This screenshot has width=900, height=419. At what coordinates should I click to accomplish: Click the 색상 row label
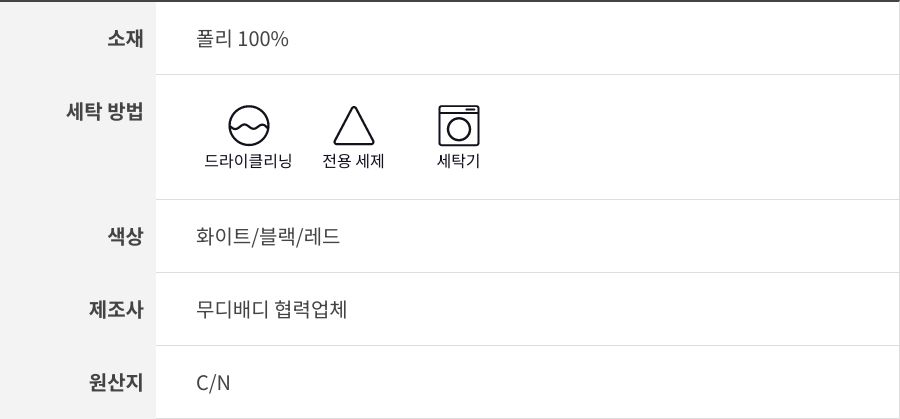coord(125,237)
